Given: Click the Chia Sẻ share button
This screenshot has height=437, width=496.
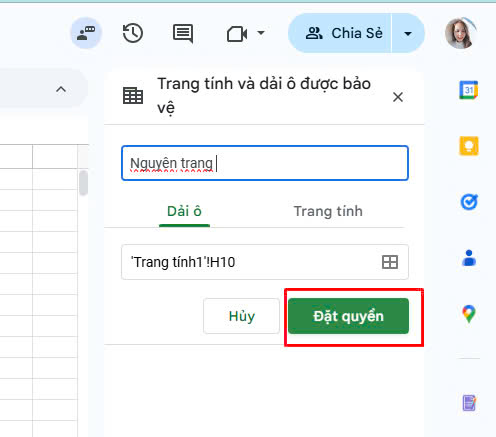Looking at the screenshot, I should [x=340, y=33].
